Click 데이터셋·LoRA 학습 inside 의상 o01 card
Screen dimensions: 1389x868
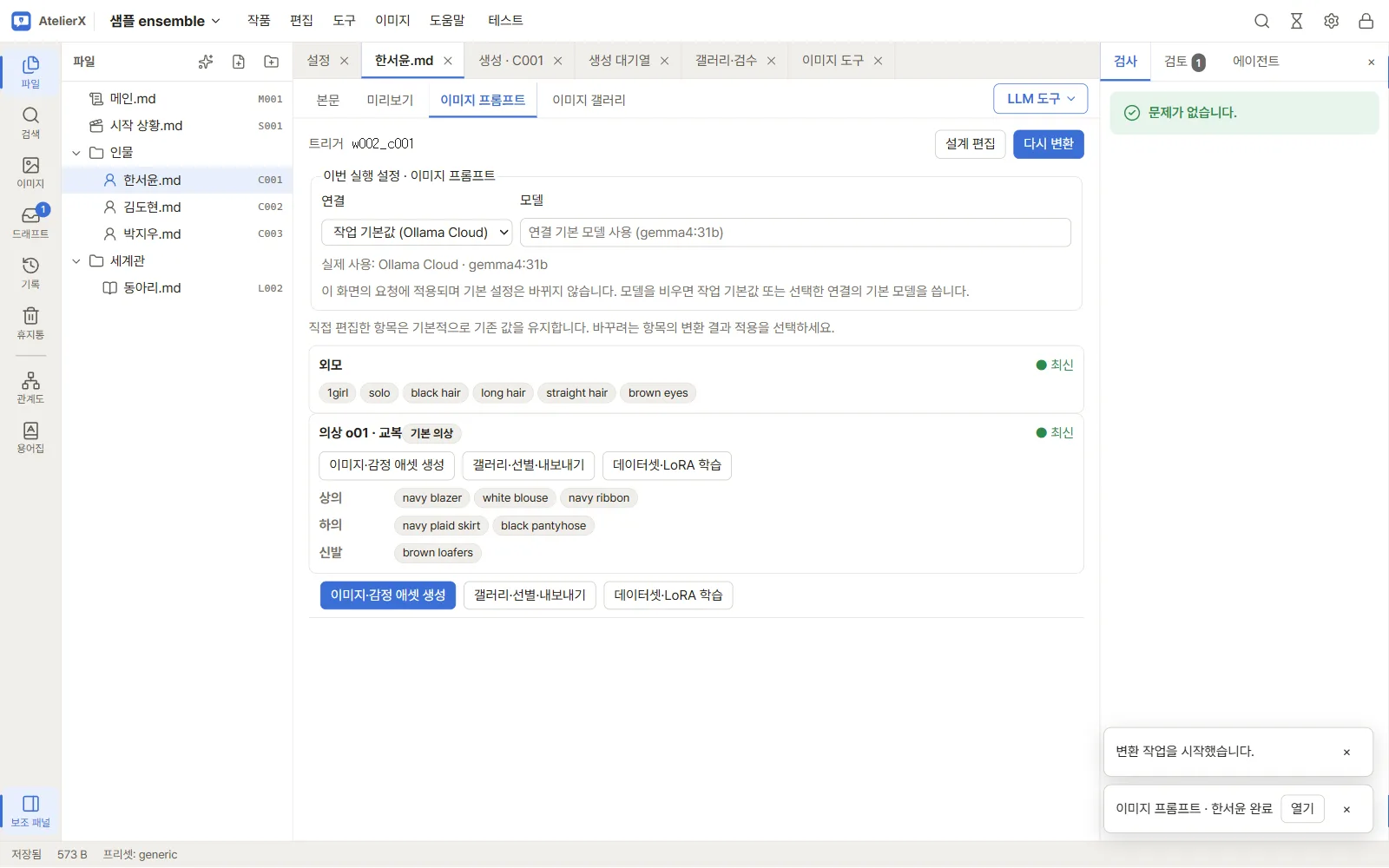tap(667, 465)
